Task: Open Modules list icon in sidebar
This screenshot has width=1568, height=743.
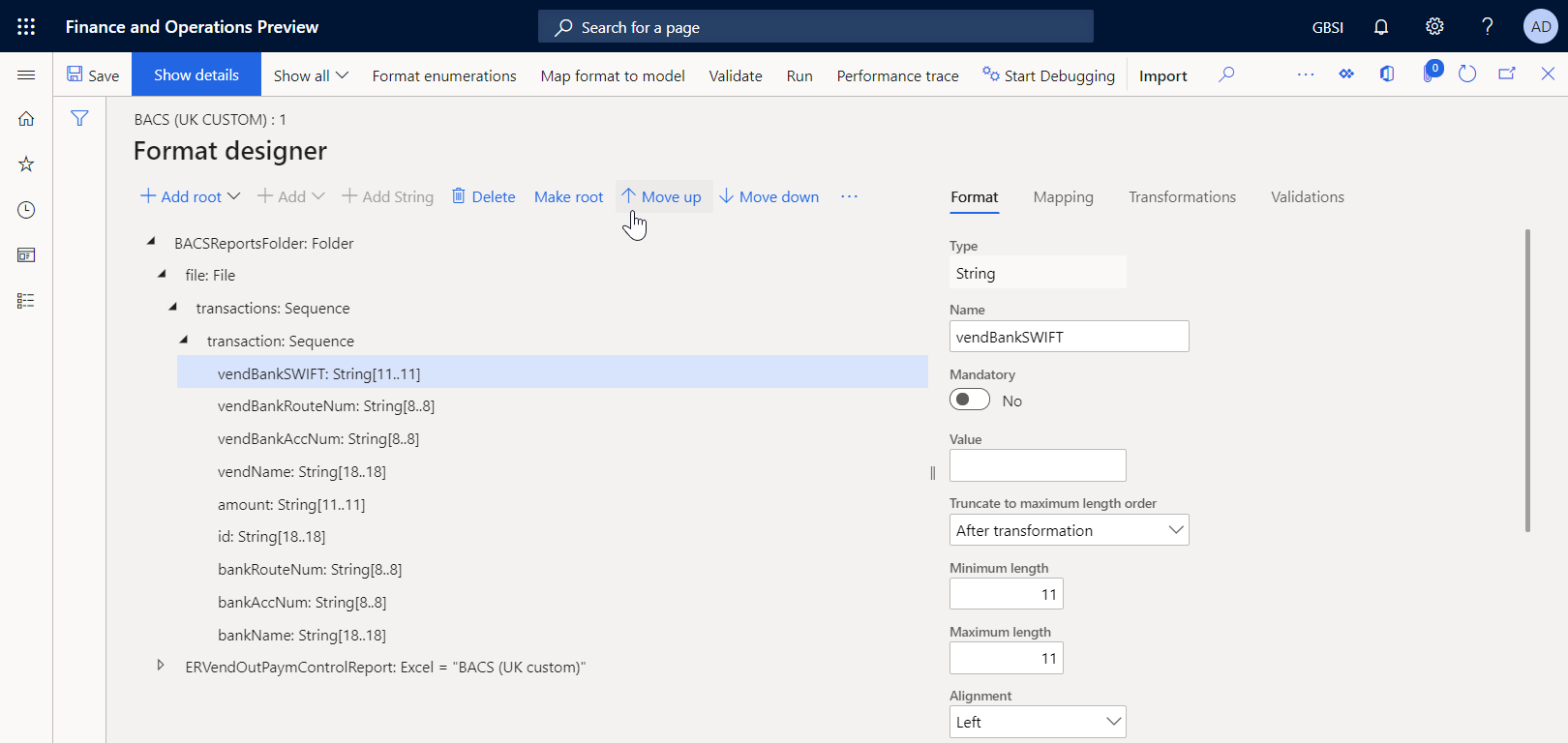Action: coord(26,301)
